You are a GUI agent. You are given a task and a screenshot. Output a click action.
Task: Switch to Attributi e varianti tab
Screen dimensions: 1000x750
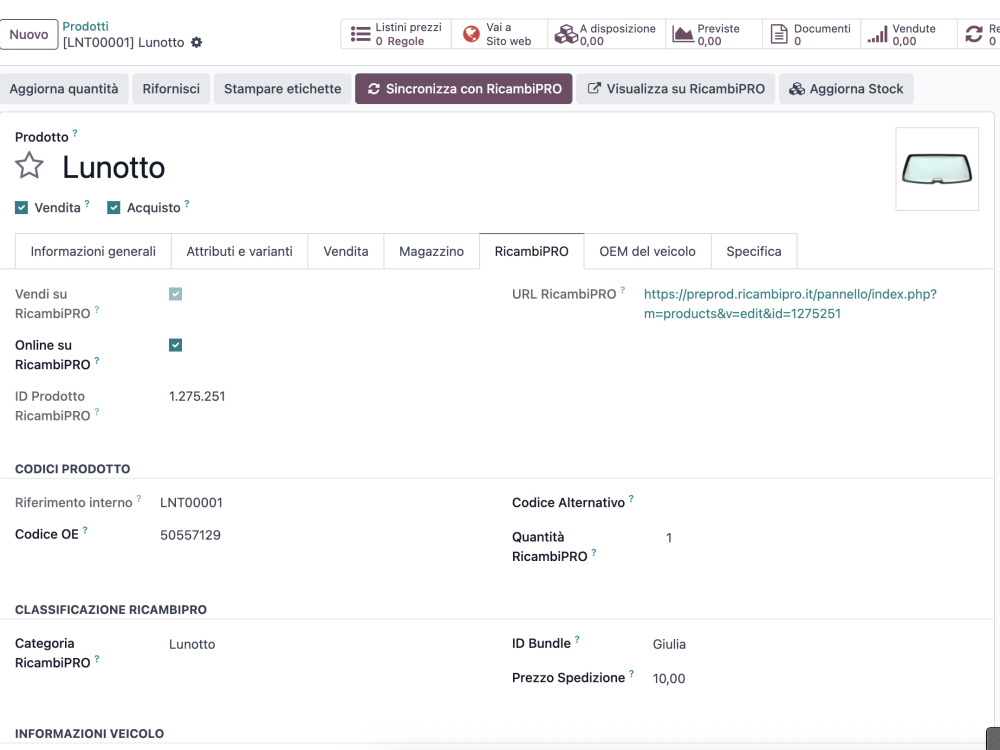(x=239, y=251)
